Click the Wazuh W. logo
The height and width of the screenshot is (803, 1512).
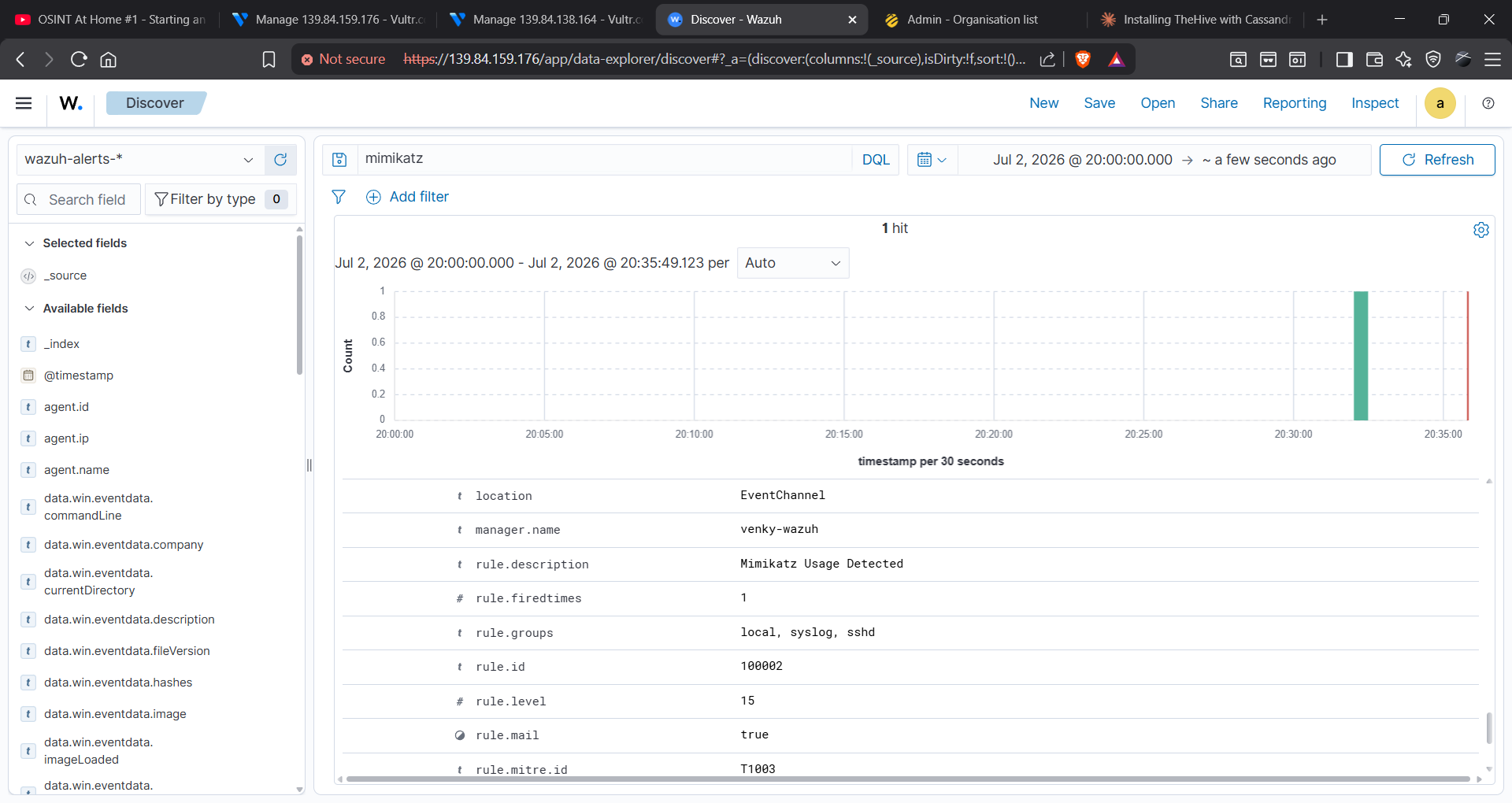pos(71,103)
